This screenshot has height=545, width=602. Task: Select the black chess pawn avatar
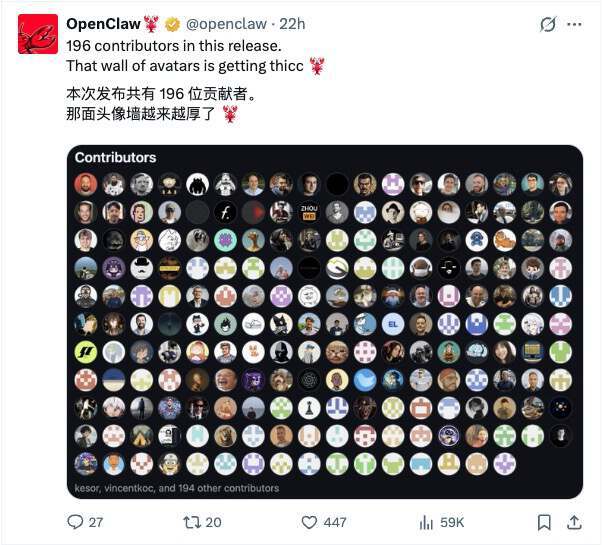309,408
